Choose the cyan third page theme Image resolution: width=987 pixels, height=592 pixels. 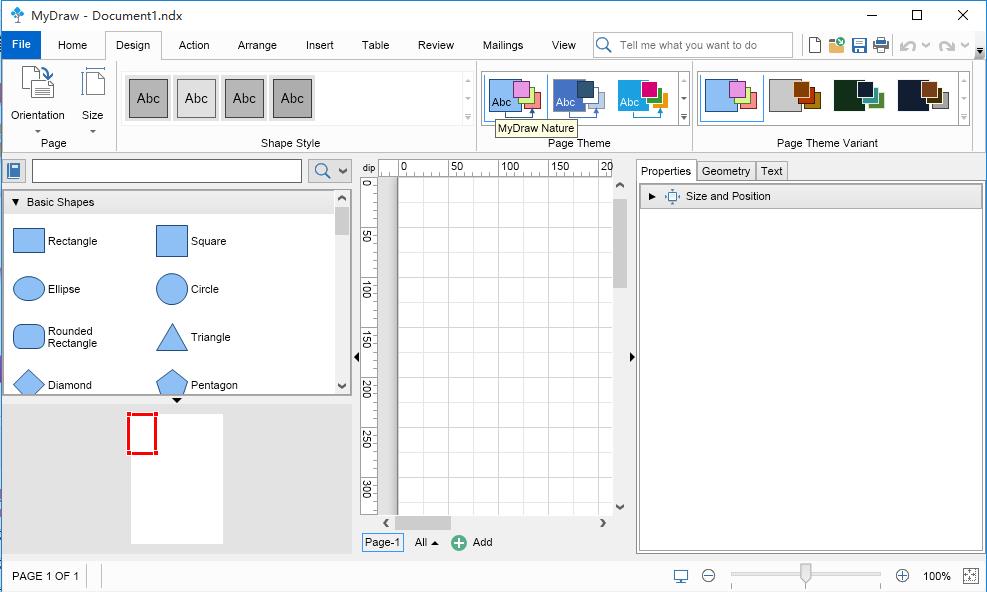click(x=643, y=98)
